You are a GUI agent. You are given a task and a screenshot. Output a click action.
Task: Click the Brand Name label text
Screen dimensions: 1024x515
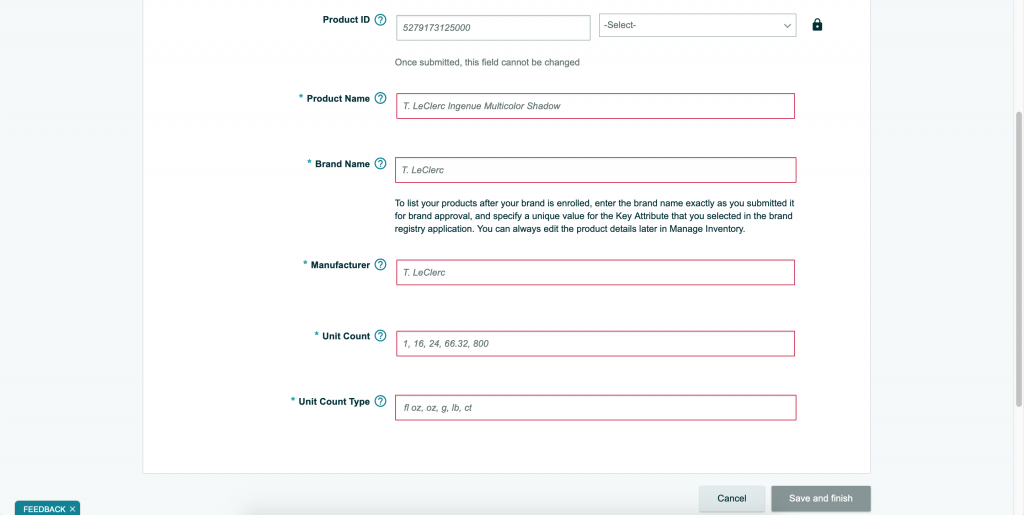342,164
